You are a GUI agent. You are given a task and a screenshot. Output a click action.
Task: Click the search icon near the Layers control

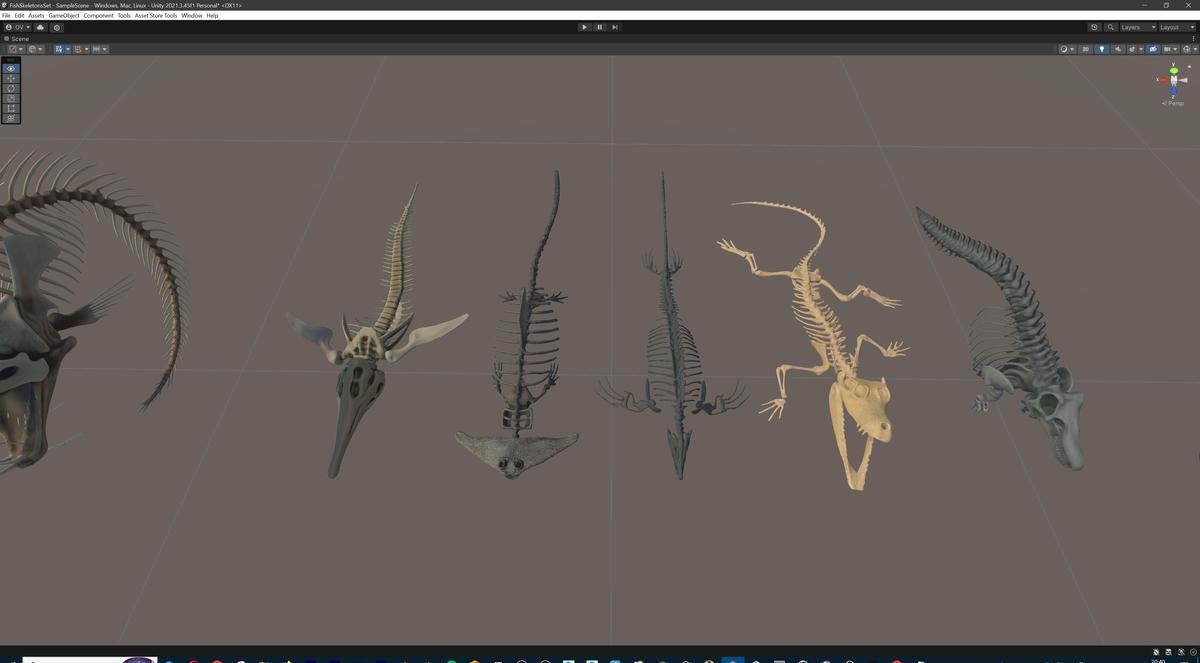1111,27
